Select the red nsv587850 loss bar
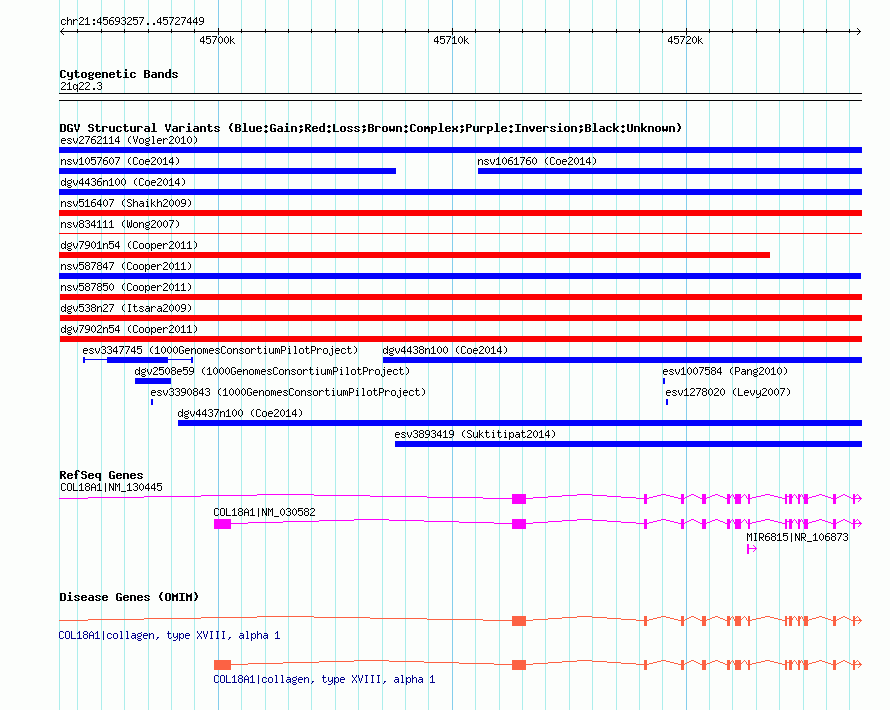This screenshot has width=890, height=710. click(x=460, y=297)
